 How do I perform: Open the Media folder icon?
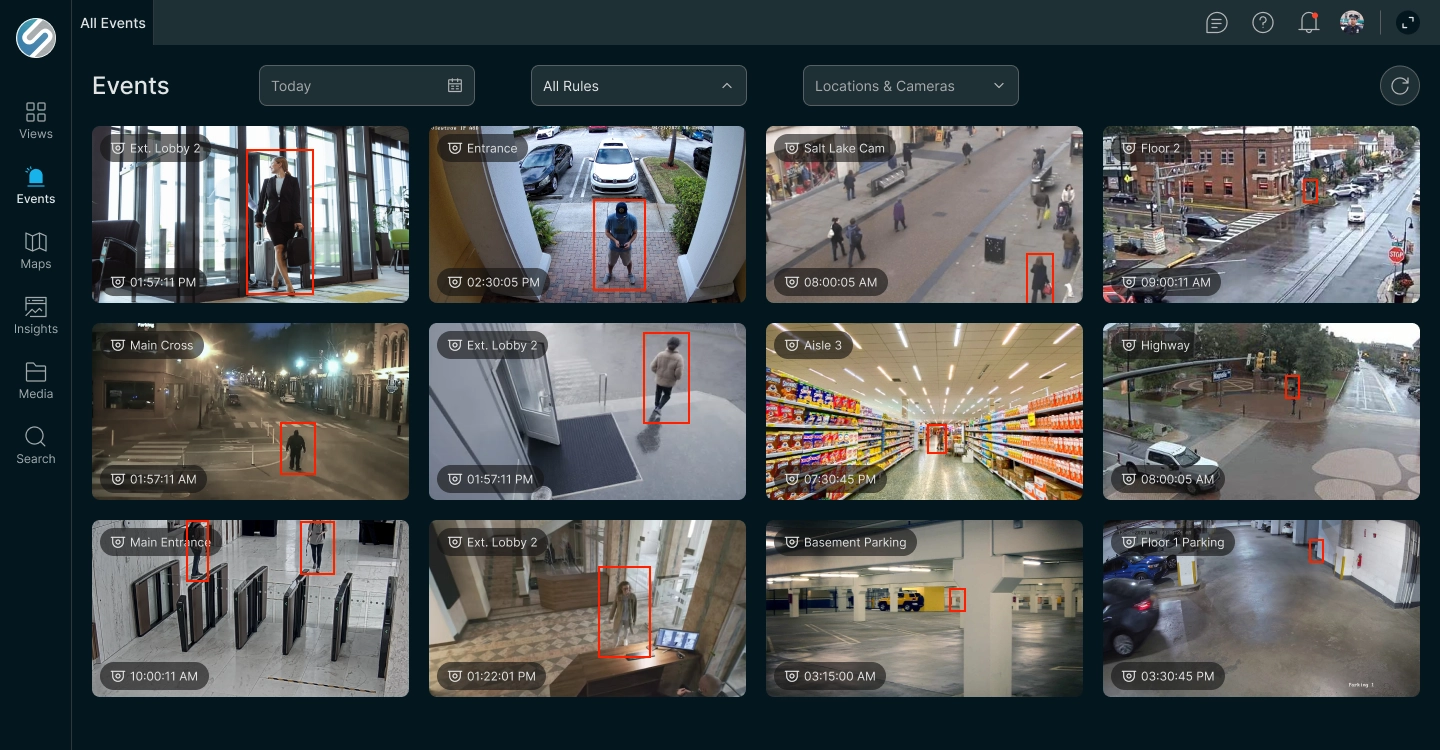point(36,372)
